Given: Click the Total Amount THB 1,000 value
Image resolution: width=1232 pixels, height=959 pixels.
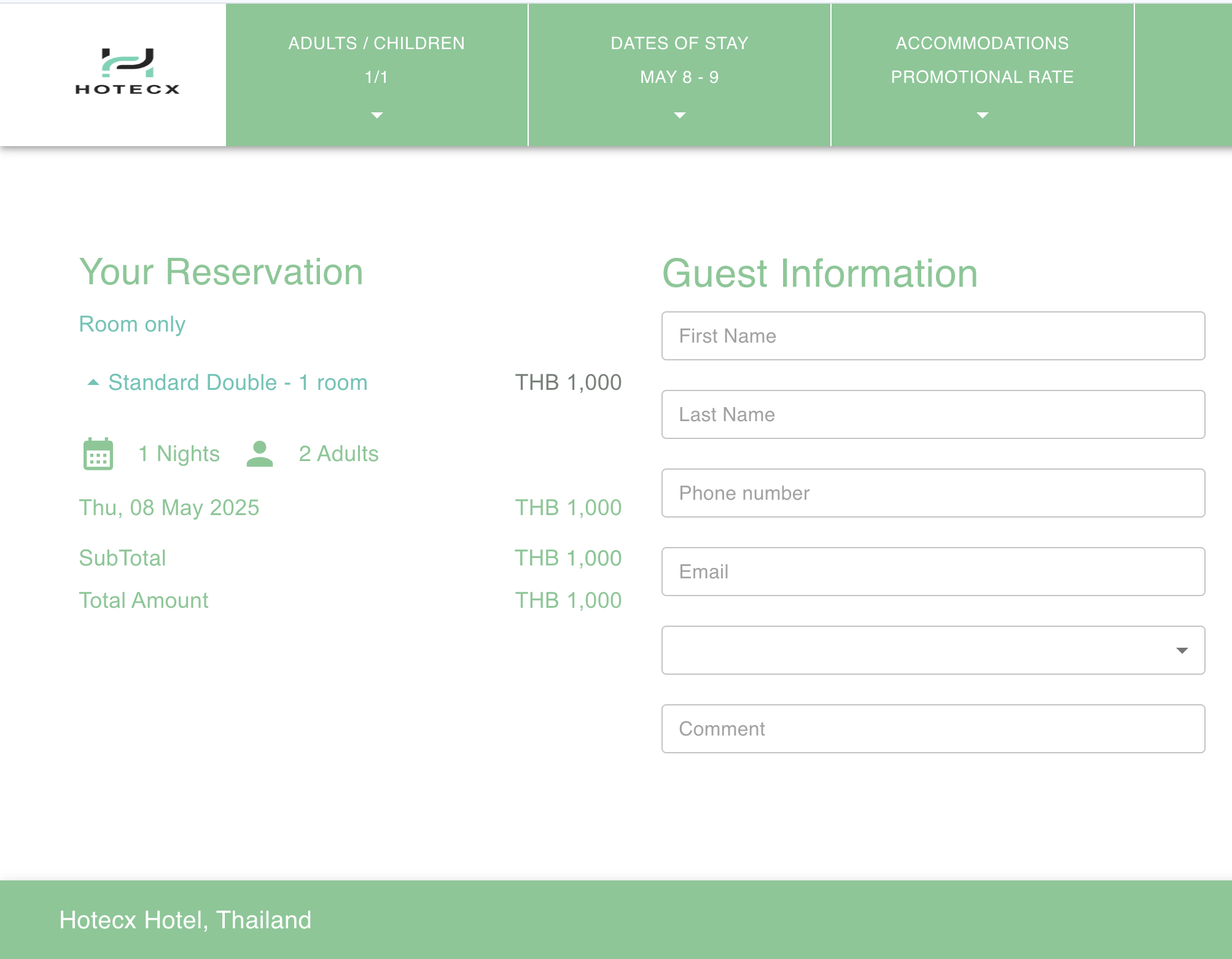Looking at the screenshot, I should (568, 600).
